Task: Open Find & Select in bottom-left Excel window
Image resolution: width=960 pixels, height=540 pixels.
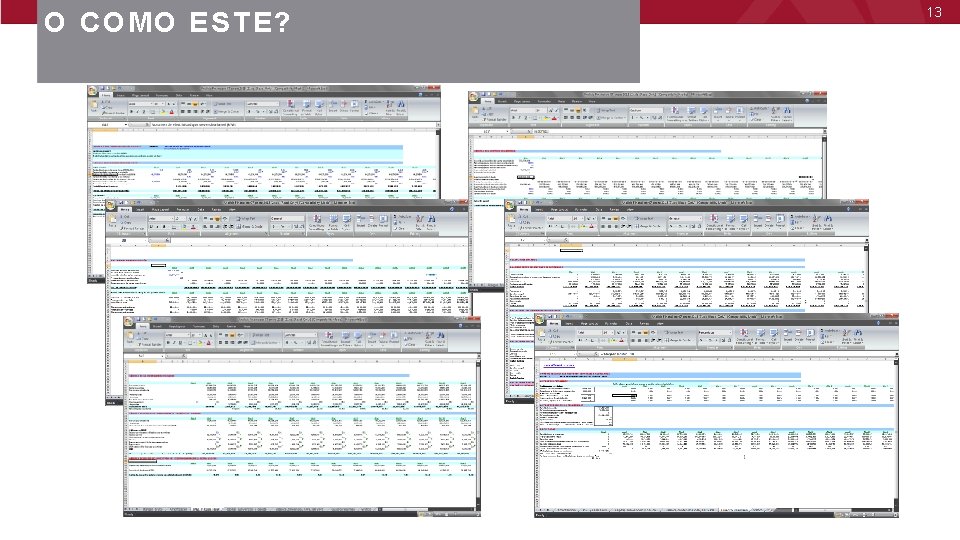Action: (441, 339)
